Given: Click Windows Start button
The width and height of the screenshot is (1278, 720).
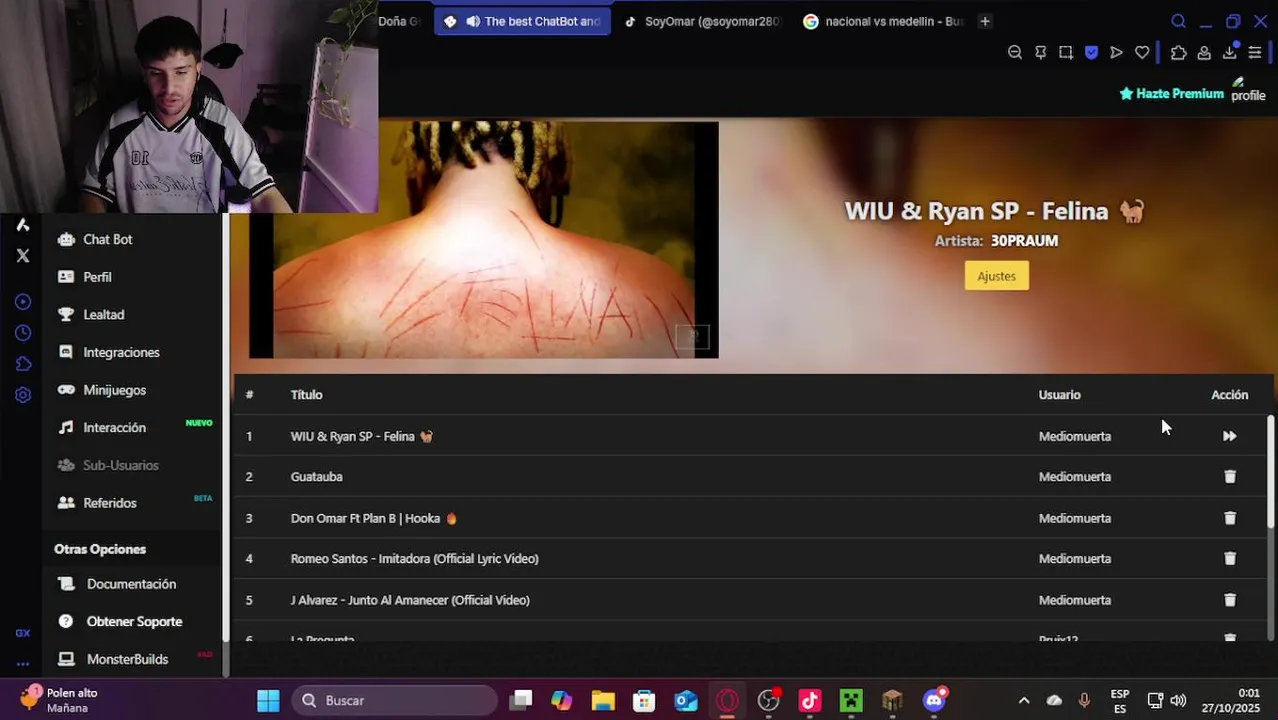Looking at the screenshot, I should [268, 700].
